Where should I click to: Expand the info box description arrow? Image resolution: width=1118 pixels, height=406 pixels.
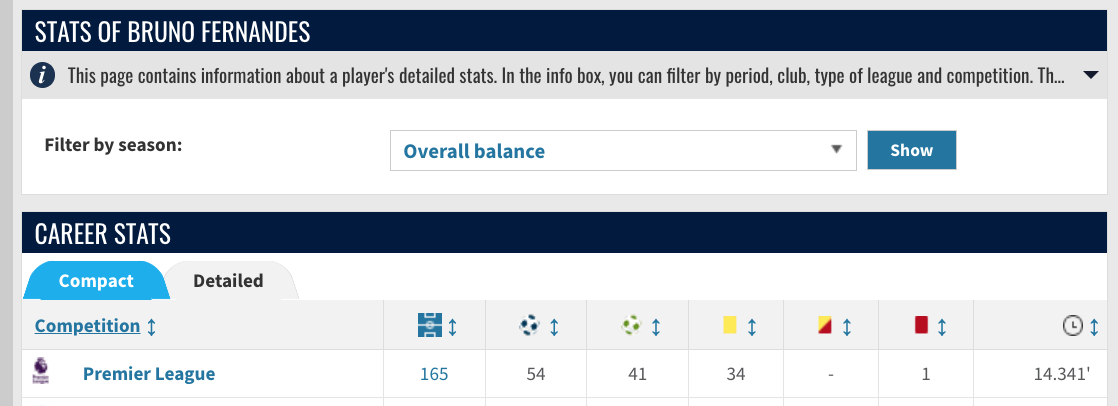1090,75
